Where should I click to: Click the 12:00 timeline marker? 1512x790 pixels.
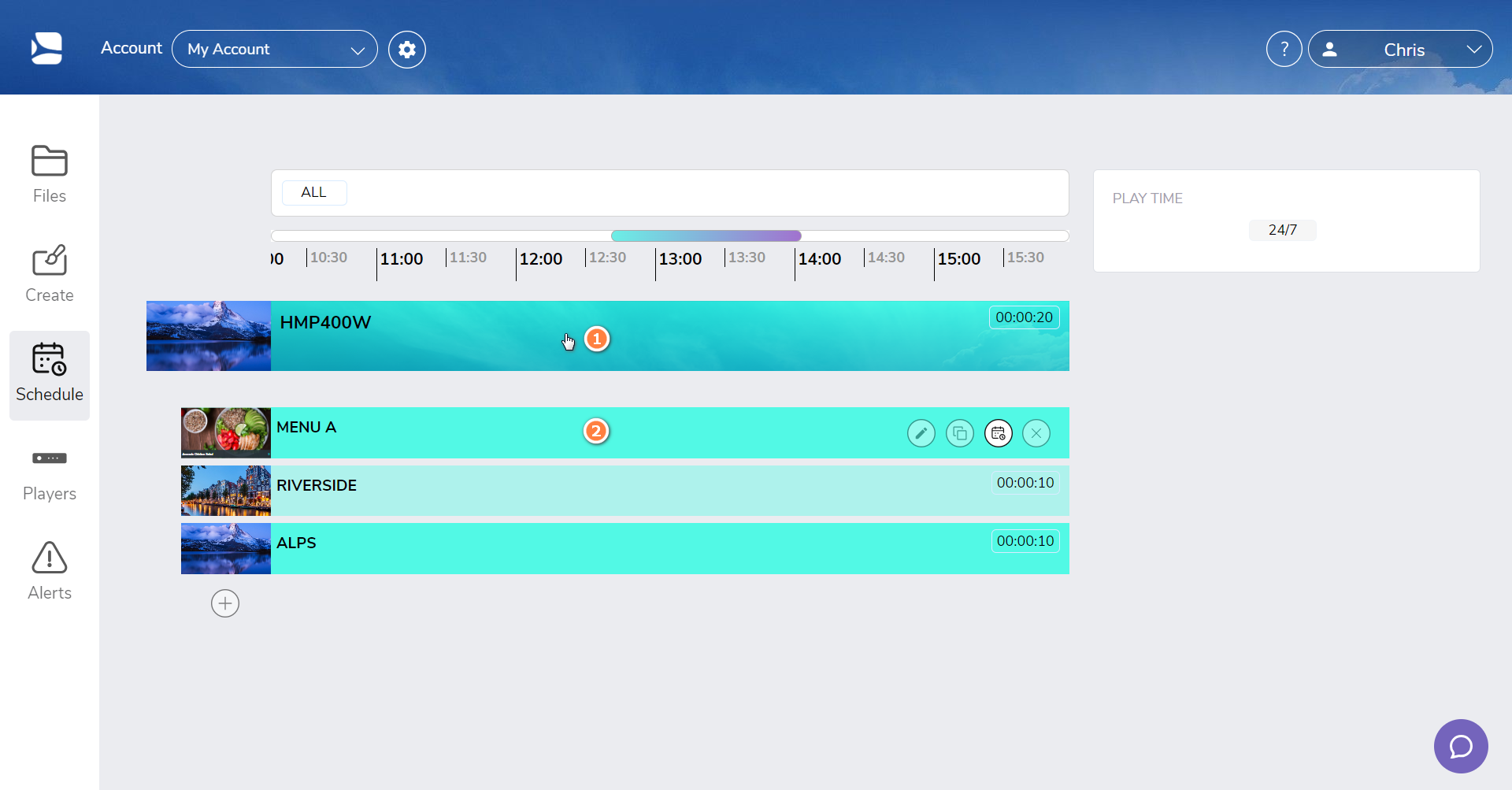(x=541, y=259)
